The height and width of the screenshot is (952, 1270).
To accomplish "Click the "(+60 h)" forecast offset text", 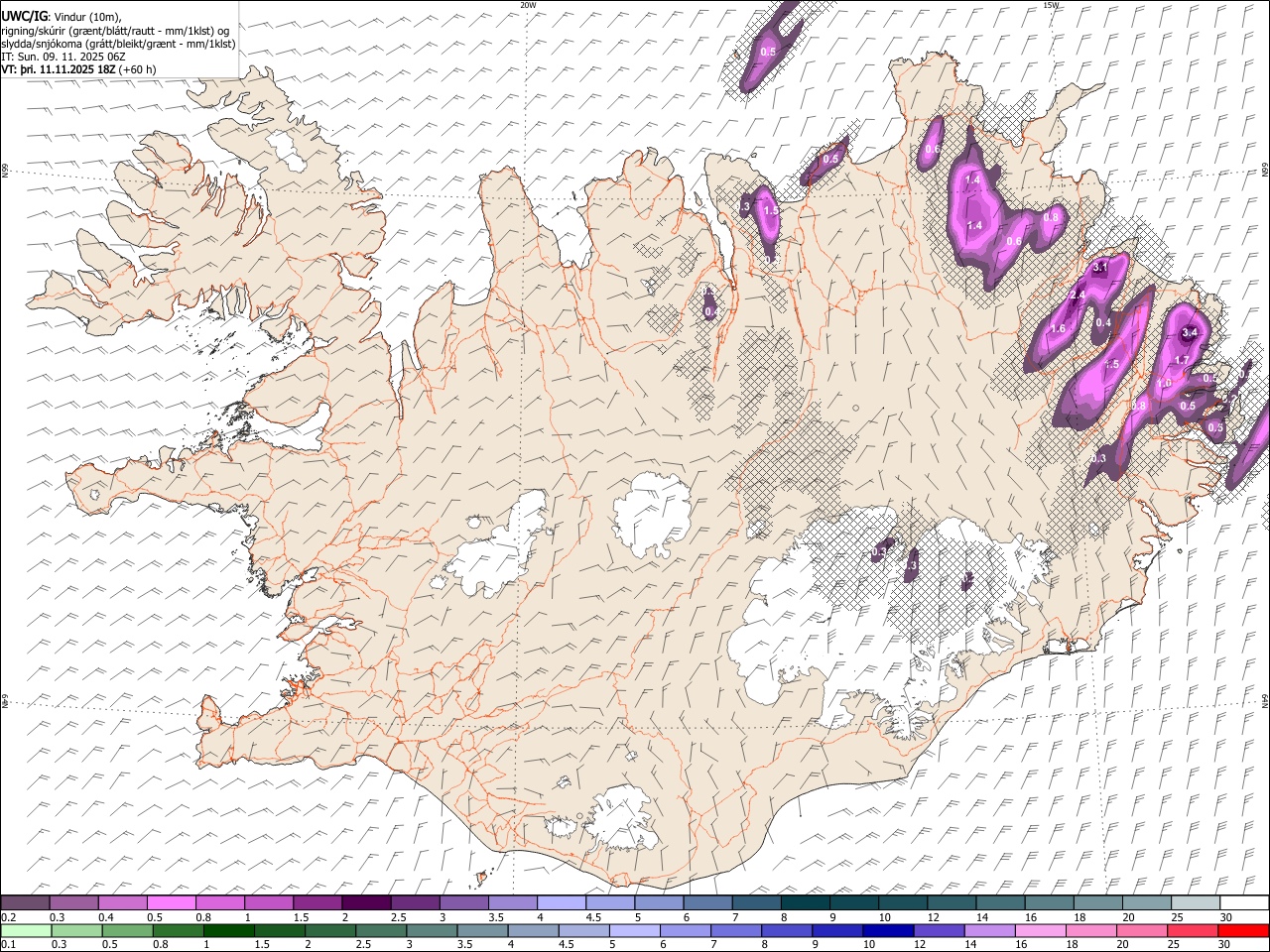I will [138, 69].
